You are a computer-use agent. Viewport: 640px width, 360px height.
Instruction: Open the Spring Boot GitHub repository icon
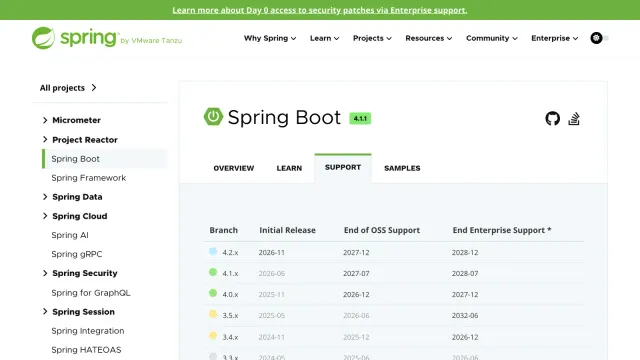[552, 119]
